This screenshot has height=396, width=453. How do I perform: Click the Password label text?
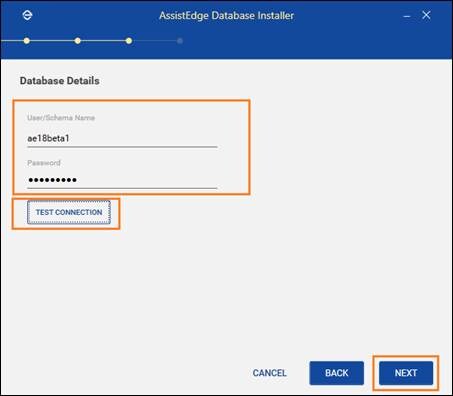[x=44, y=163]
